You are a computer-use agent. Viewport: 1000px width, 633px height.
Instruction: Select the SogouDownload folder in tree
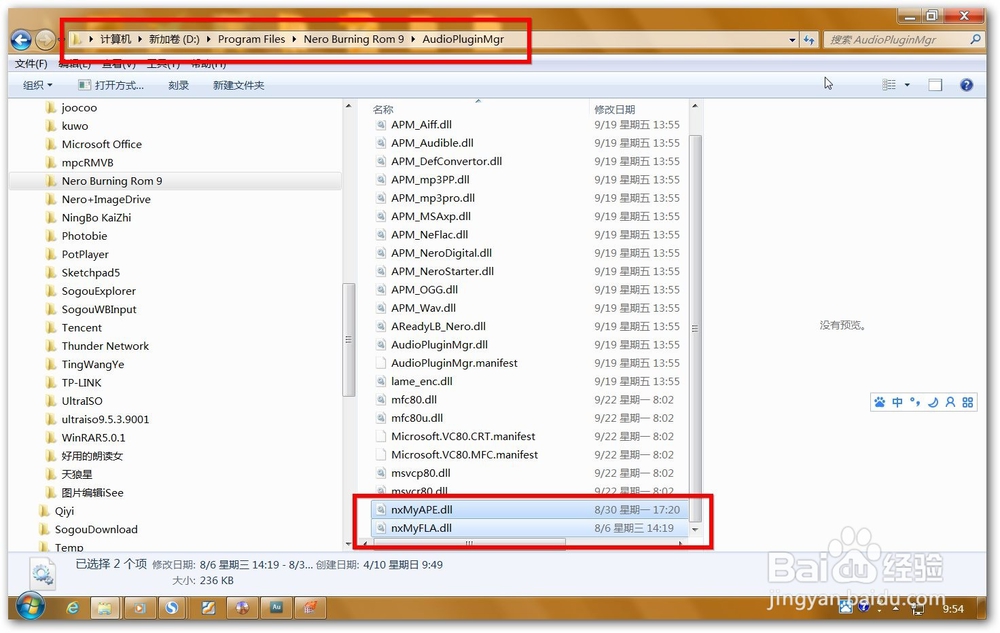pyautogui.click(x=96, y=530)
